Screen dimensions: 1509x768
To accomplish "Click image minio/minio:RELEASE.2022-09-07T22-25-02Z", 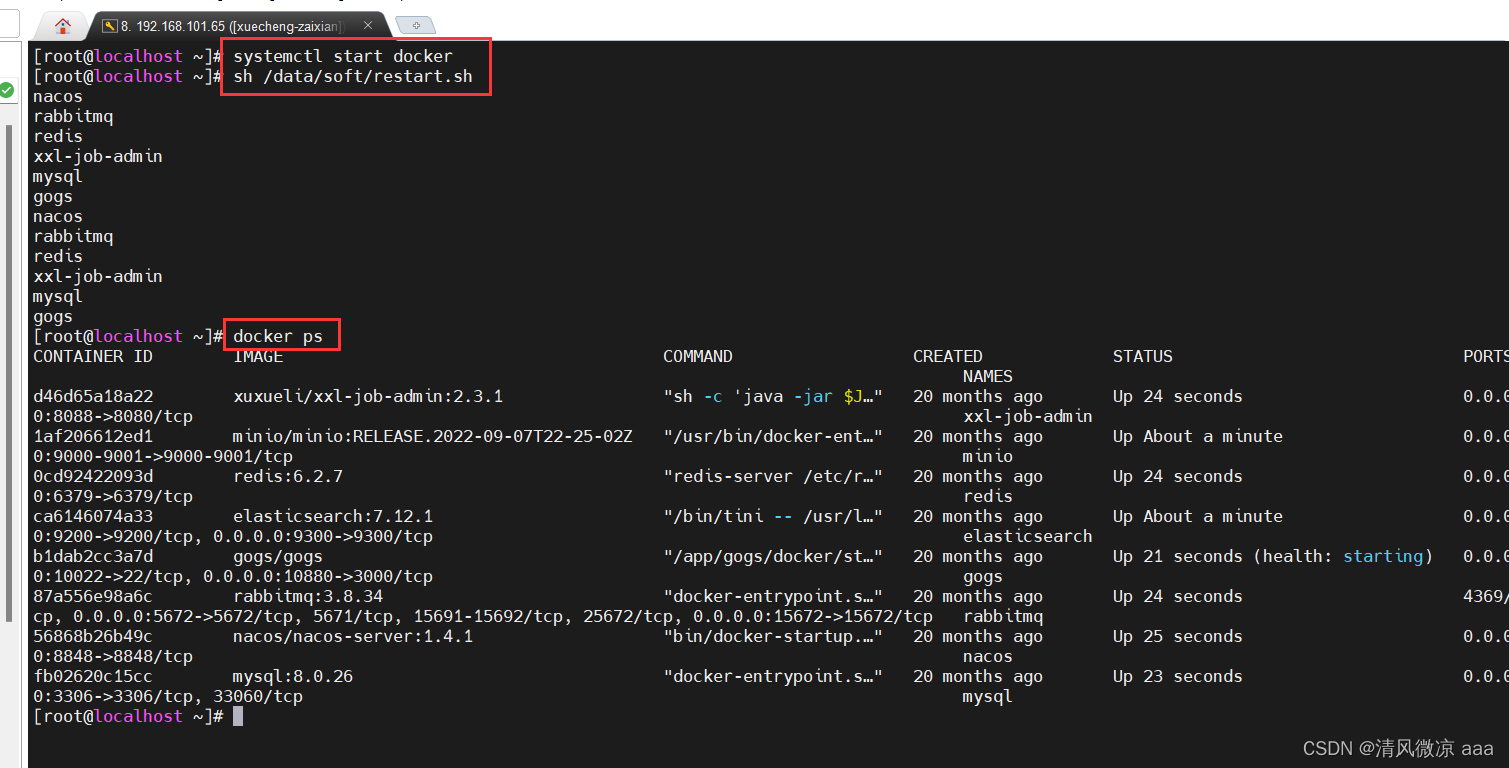I will [433, 436].
